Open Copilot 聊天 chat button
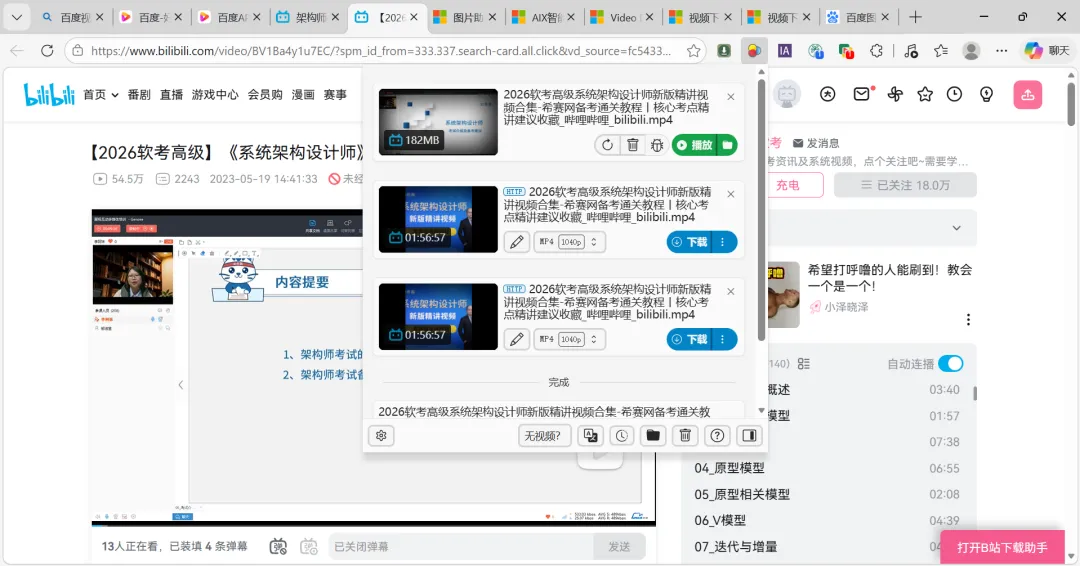Viewport: 1080px width, 566px height. click(1047, 50)
